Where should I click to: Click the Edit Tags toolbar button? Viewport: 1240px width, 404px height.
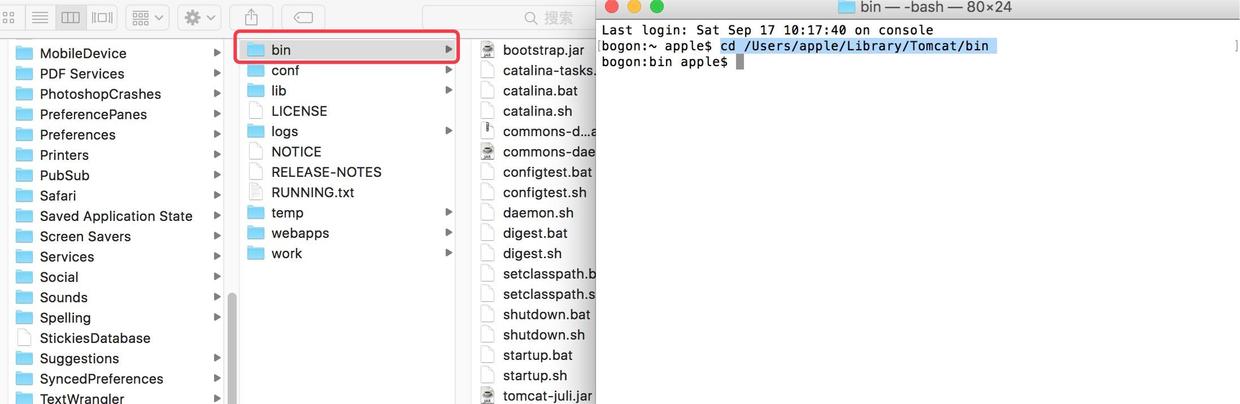(303, 17)
